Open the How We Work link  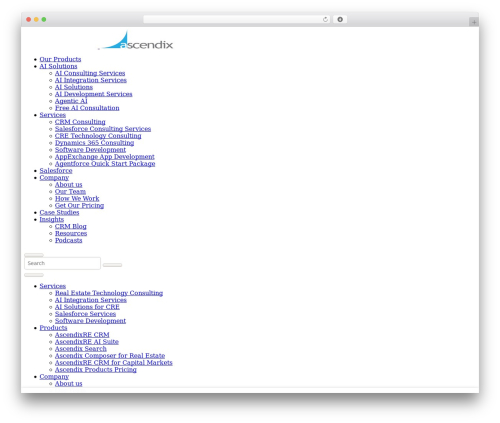coord(77,199)
